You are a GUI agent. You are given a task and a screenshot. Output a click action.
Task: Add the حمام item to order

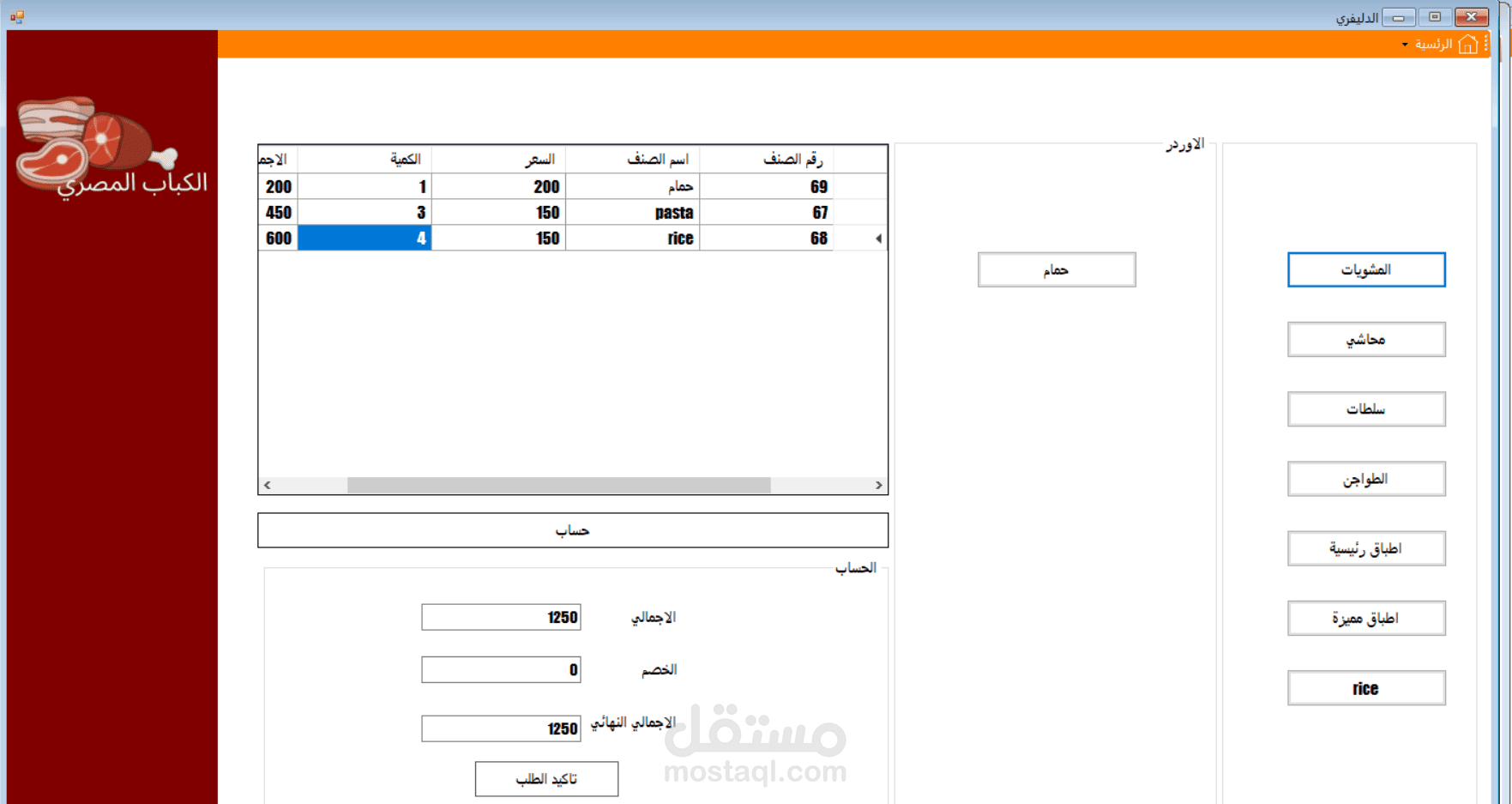[1057, 269]
